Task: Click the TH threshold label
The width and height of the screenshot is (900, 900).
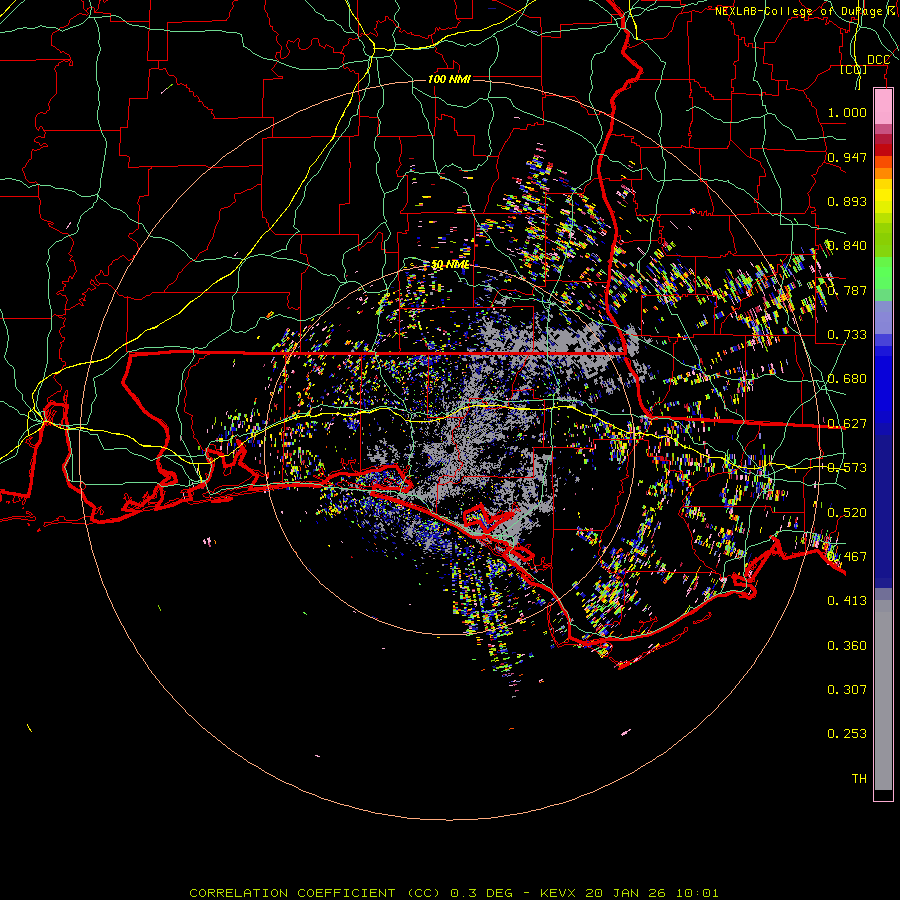Action: point(859,779)
